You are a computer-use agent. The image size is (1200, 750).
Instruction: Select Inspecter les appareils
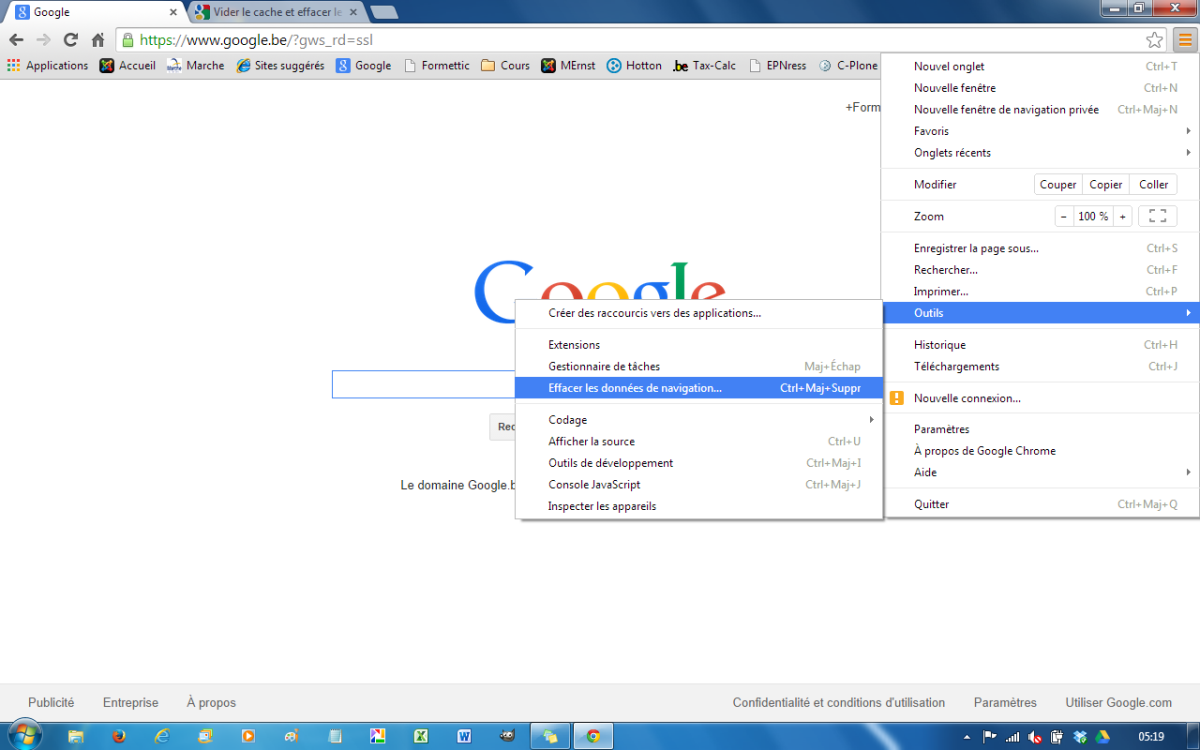coord(699,506)
